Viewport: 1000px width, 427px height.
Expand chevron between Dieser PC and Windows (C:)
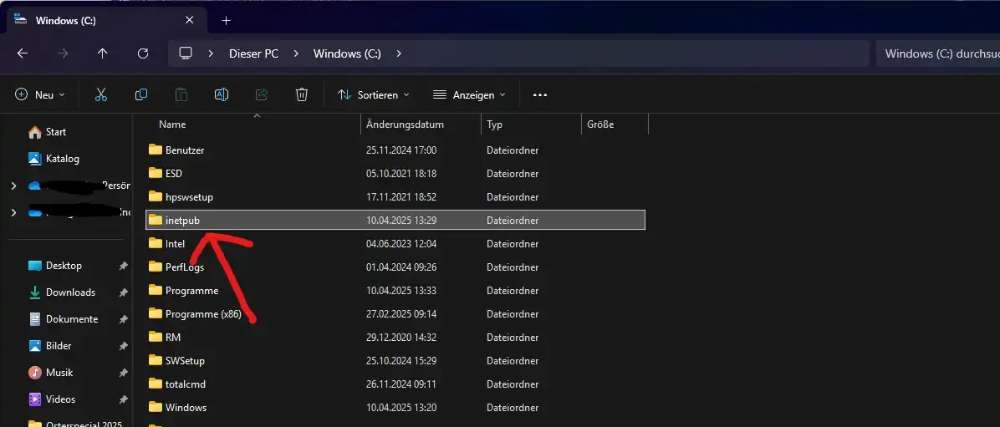tap(296, 54)
